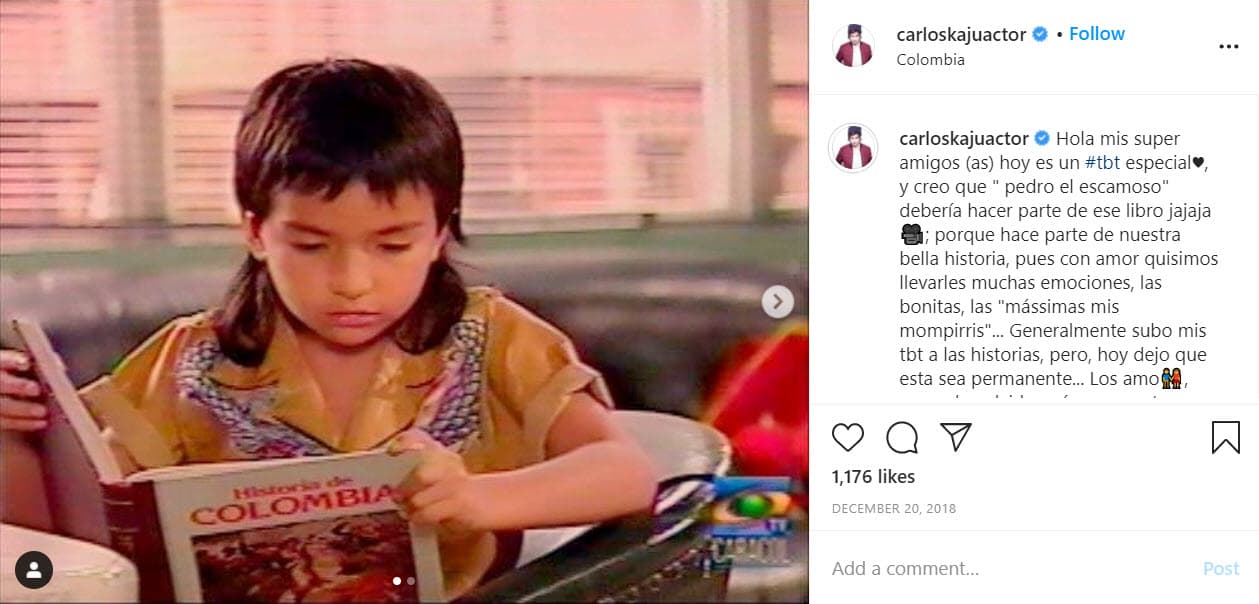This screenshot has height=604, width=1259.
Task: Submit the comment with the Post button
Action: coord(1221,568)
